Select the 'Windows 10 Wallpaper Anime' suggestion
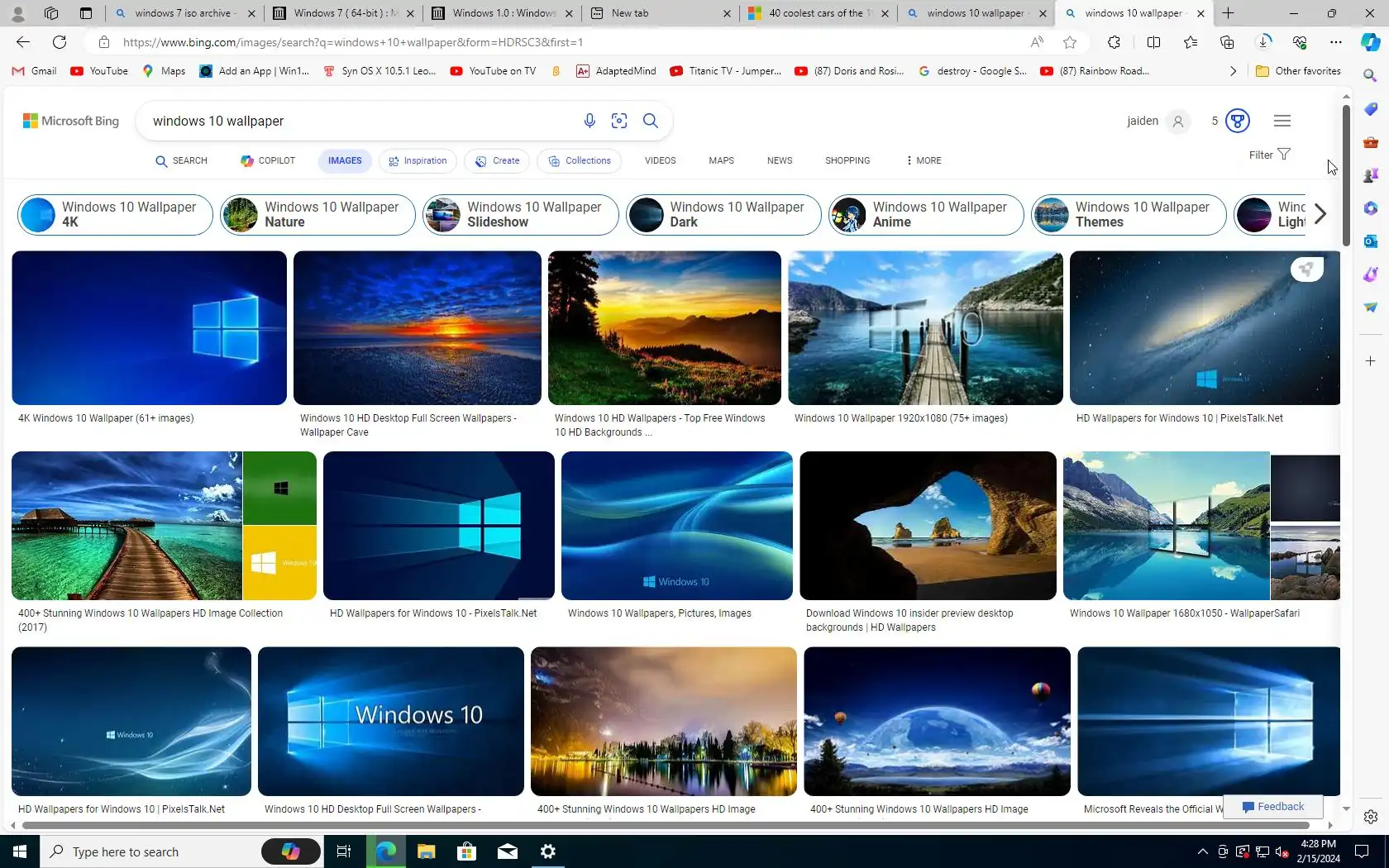Image resolution: width=1389 pixels, height=868 pixels. coord(926,215)
